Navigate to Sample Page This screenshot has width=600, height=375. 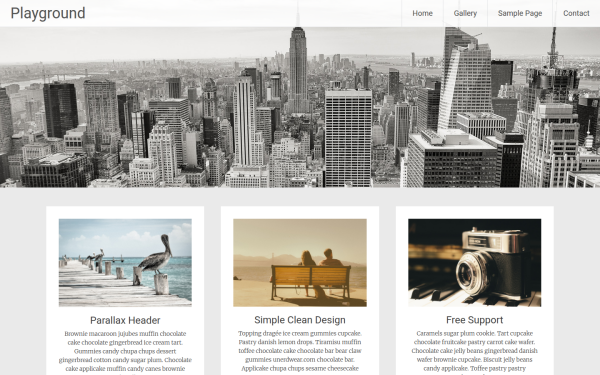pos(520,13)
